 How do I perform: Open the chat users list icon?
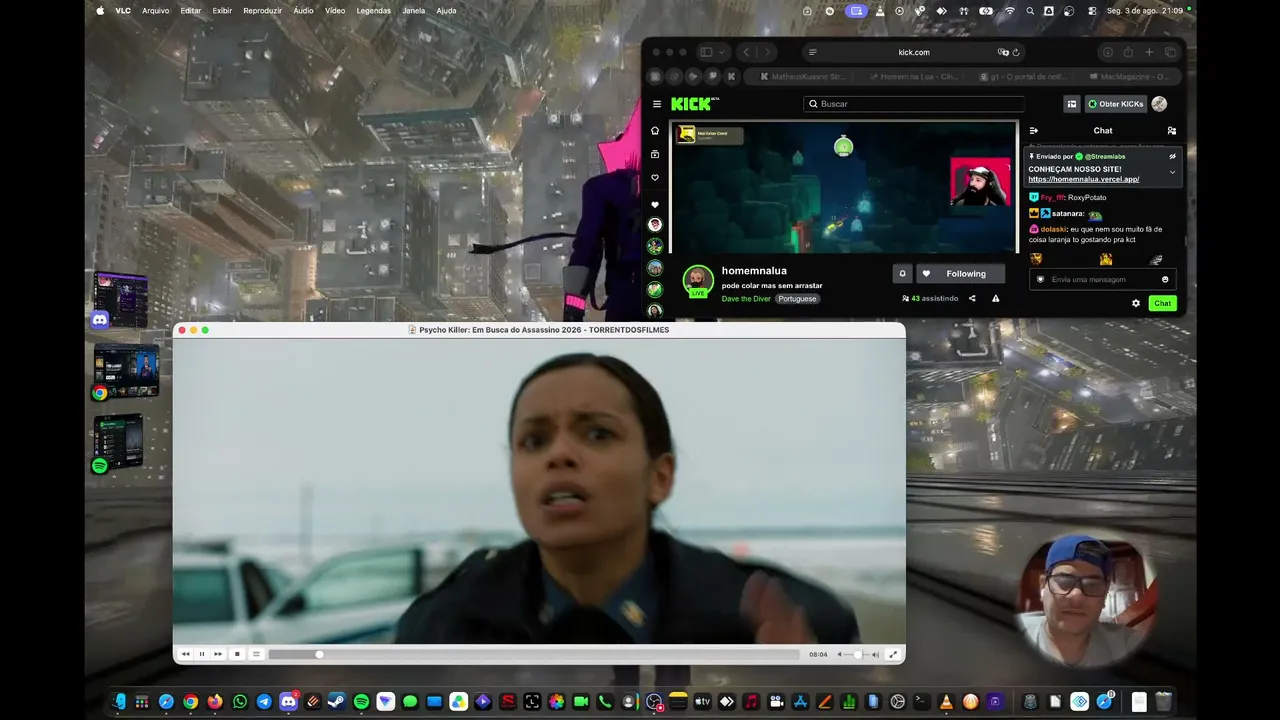coord(1172,130)
